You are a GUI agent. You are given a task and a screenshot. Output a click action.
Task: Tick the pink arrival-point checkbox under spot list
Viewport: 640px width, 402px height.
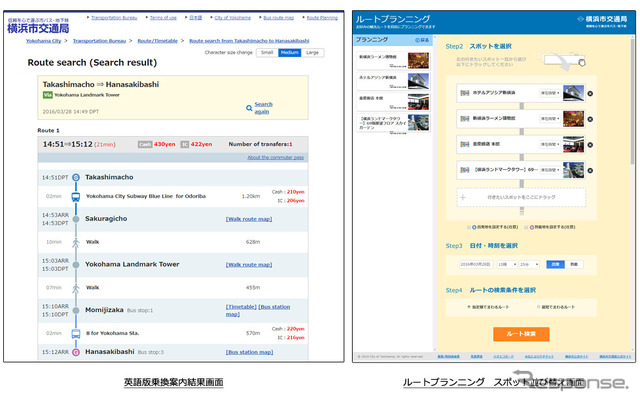[526, 227]
